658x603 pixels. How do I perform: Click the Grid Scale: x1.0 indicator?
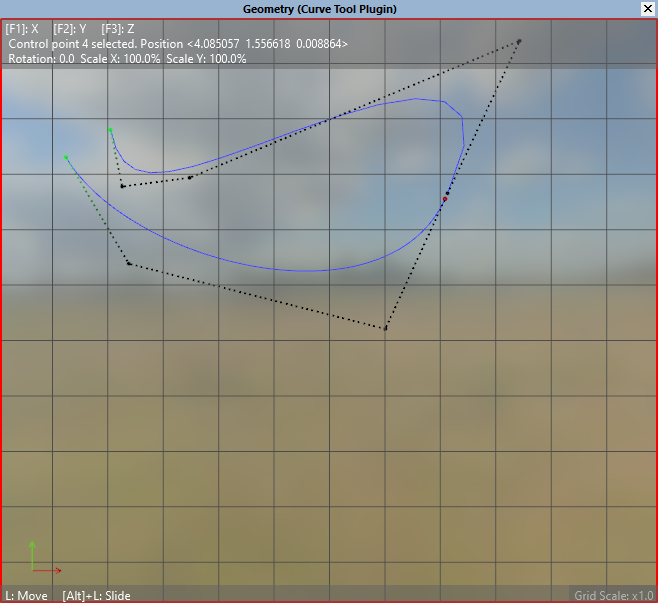click(x=614, y=595)
